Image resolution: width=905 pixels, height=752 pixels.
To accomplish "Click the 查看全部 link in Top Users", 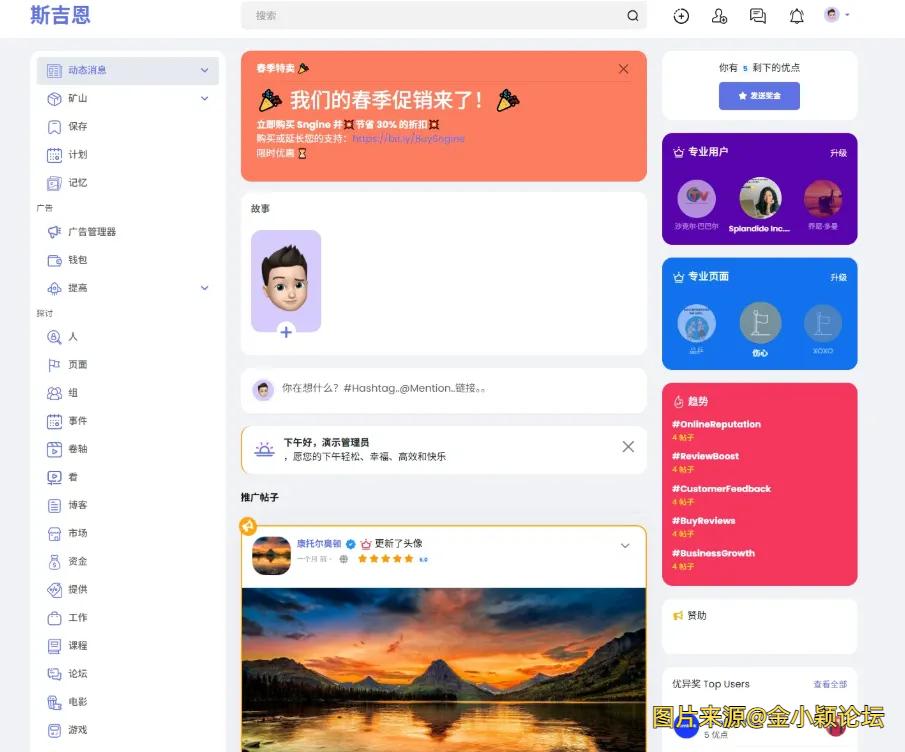I will [x=829, y=685].
